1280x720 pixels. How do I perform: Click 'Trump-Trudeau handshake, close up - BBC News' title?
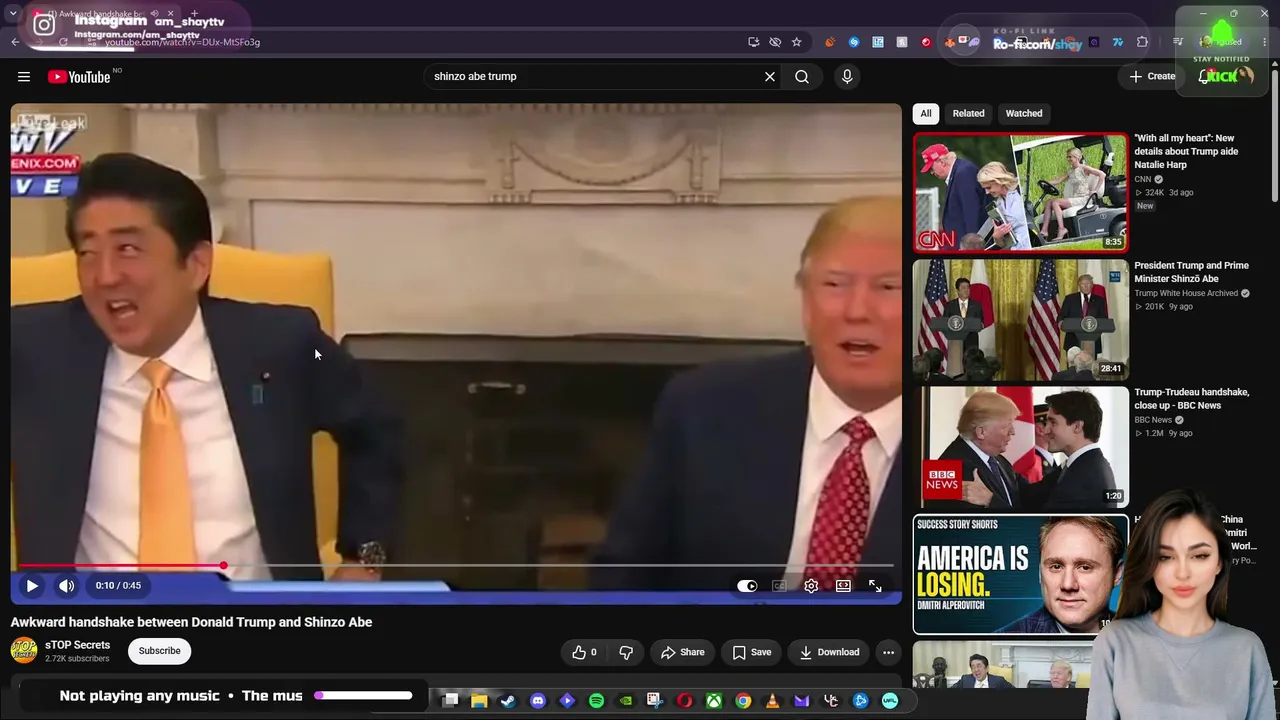point(1191,399)
